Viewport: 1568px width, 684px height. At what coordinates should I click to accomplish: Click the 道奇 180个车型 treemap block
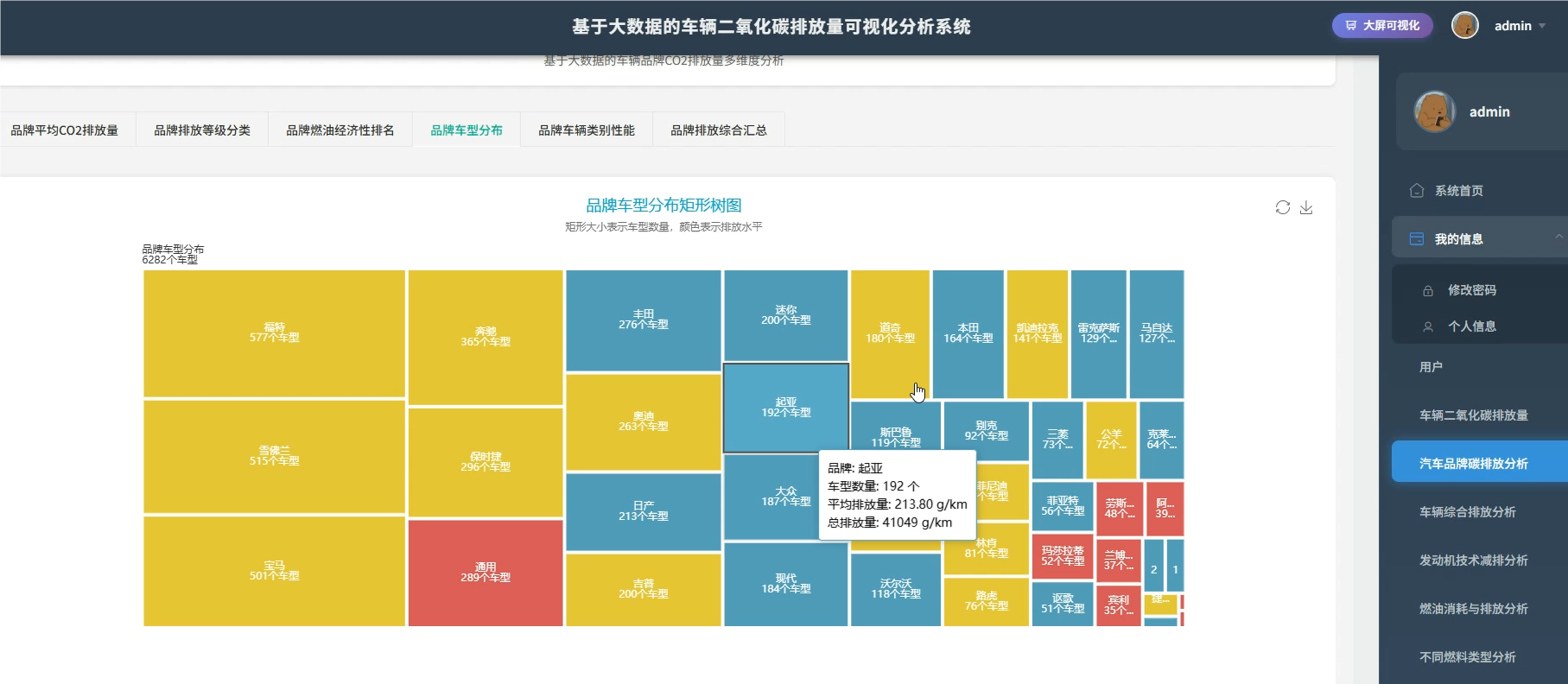pos(890,333)
